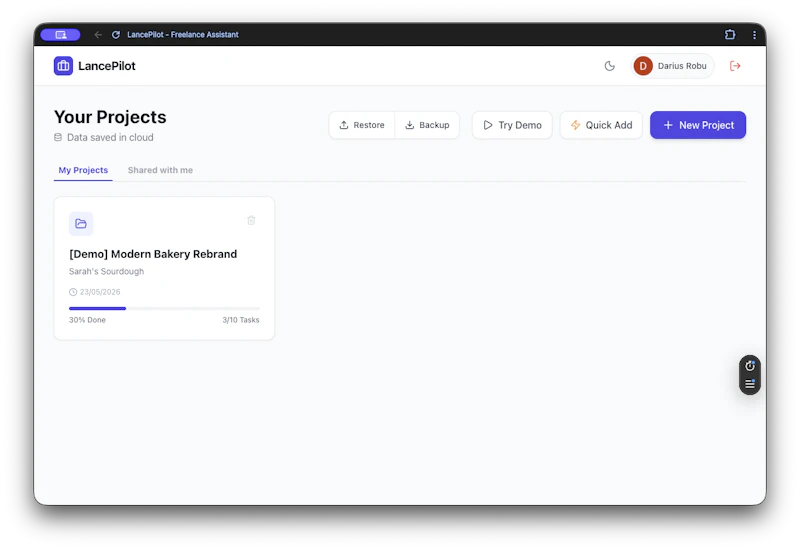Viewport: 800px width, 550px height.
Task: Go back with the browser back arrow
Action: point(98,35)
